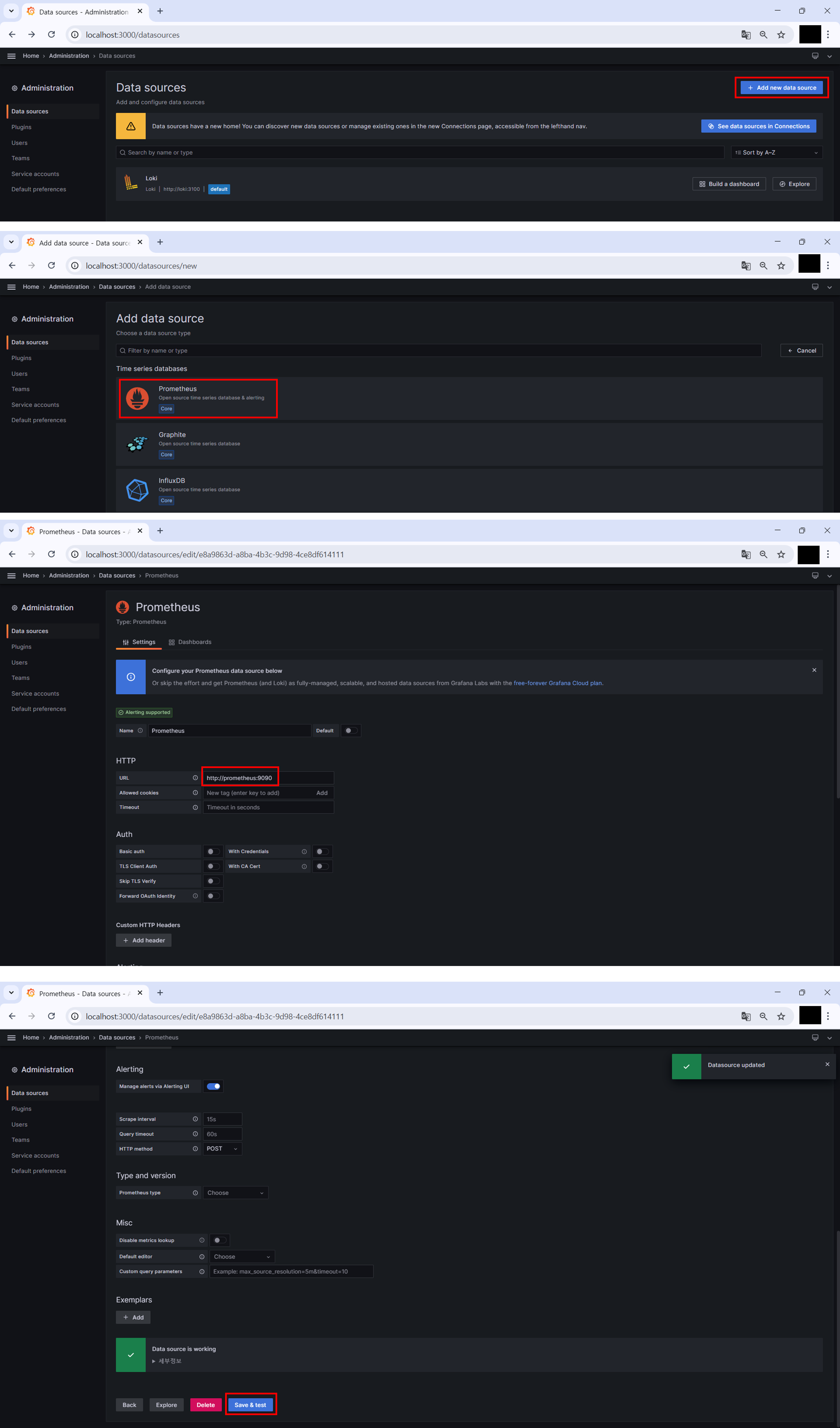
Task: Click info icon next to Scrape interval
Action: click(x=195, y=1119)
